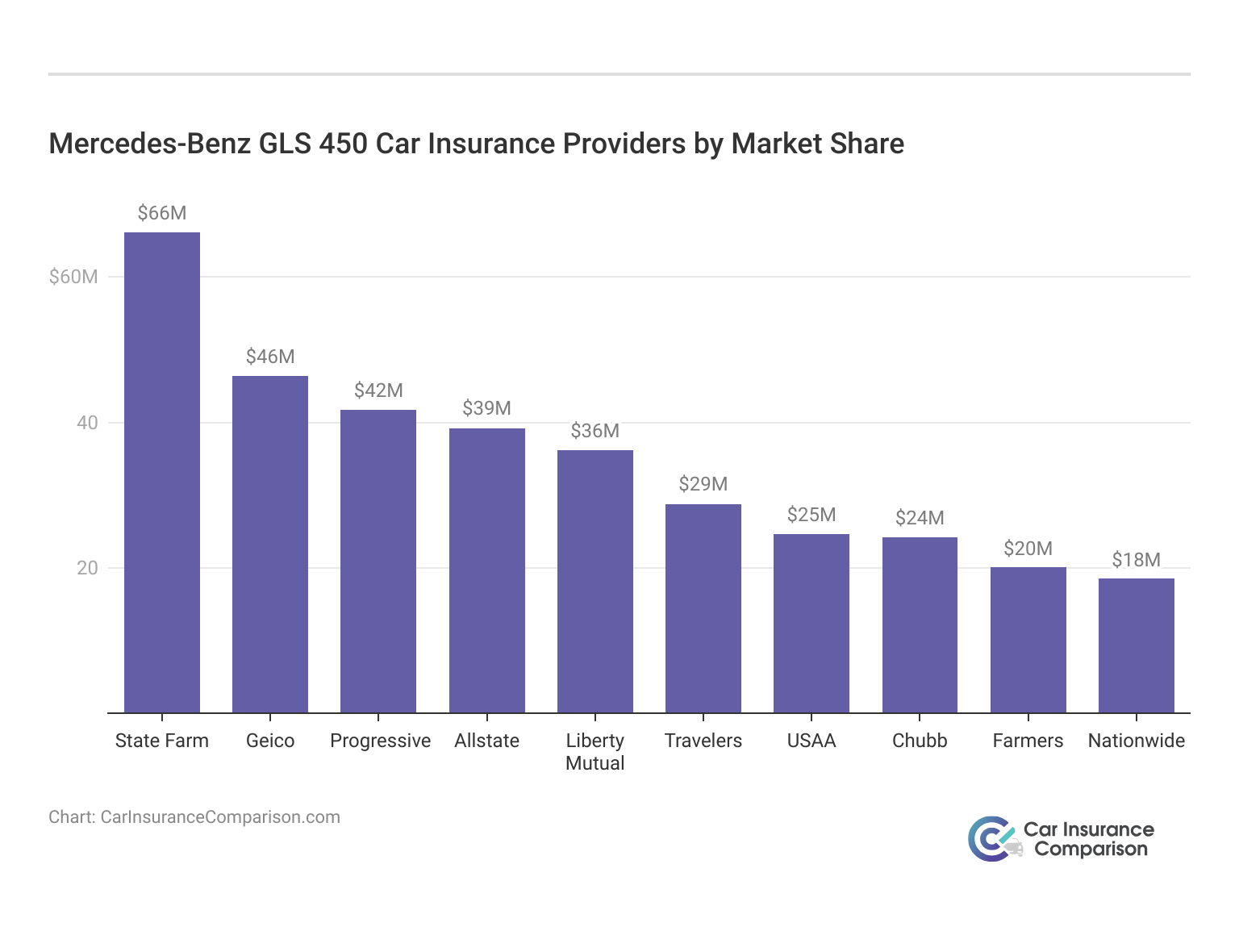Screen dimensions: 1239x952
Task: Select the Liberty Mutual bar
Action: (595, 582)
